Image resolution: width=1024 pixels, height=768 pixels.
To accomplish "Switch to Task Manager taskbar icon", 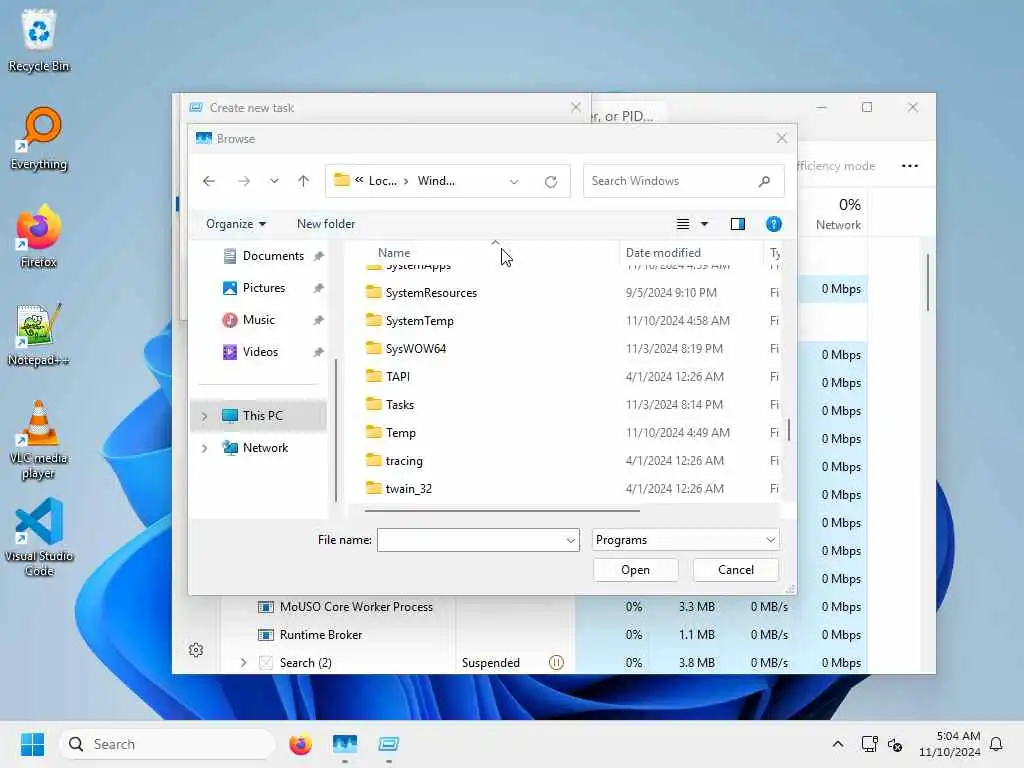I will [x=345, y=744].
